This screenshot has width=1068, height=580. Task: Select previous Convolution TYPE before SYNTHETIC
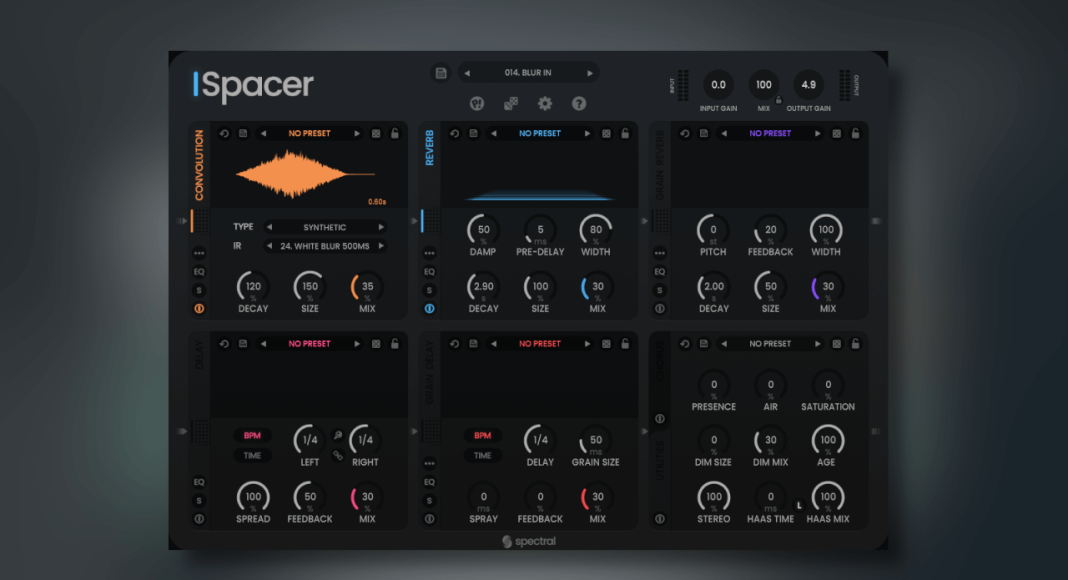click(269, 227)
